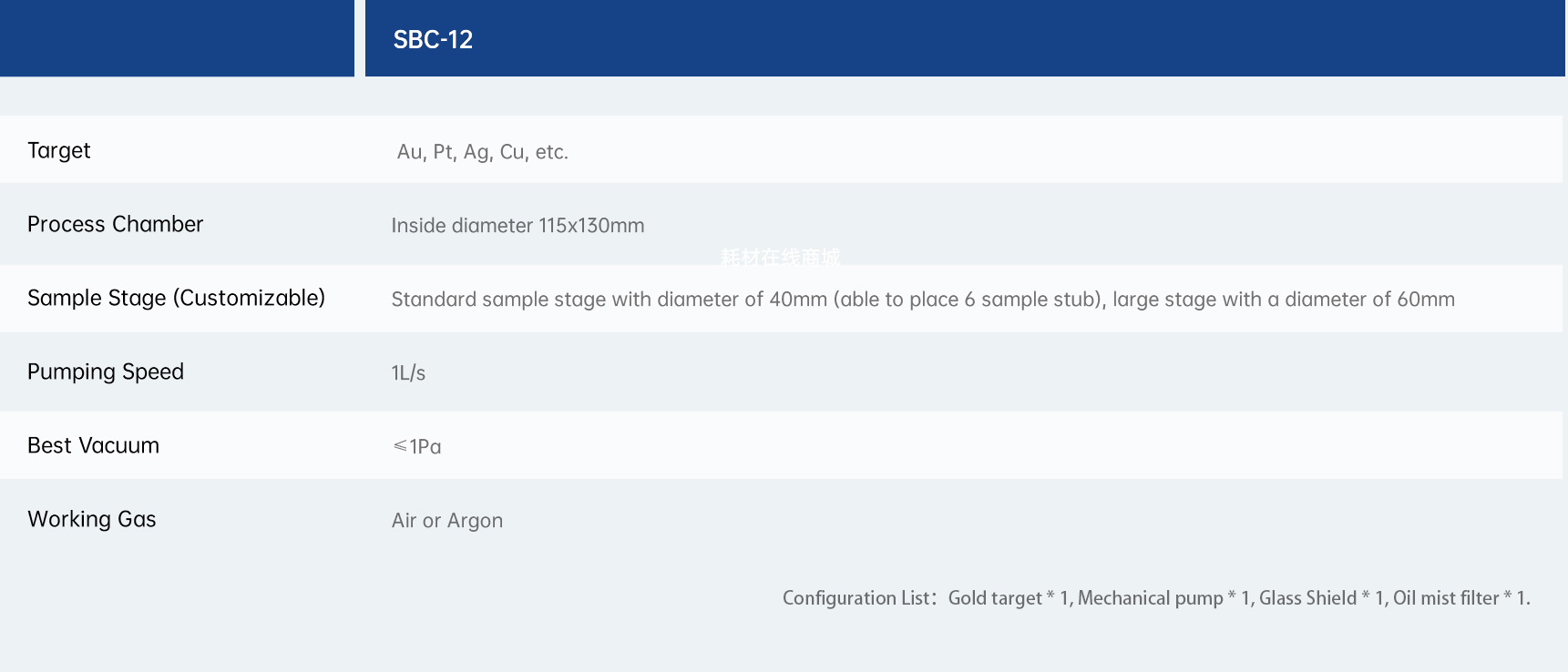Select the Working Gas label

(92, 519)
